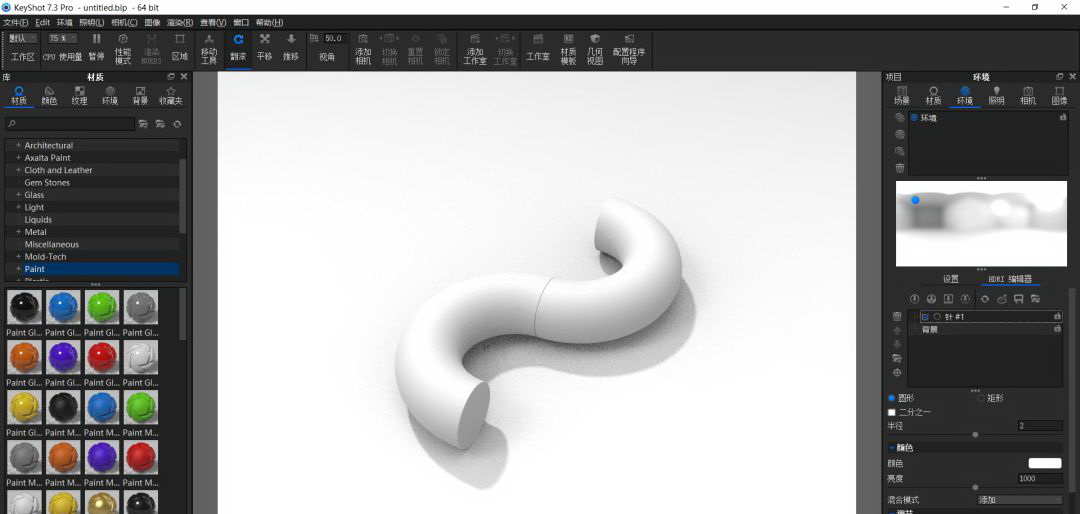Screen dimensions: 1080x514
Task: Click the Paint Gloss blue material thumbnail
Action: coord(64,307)
